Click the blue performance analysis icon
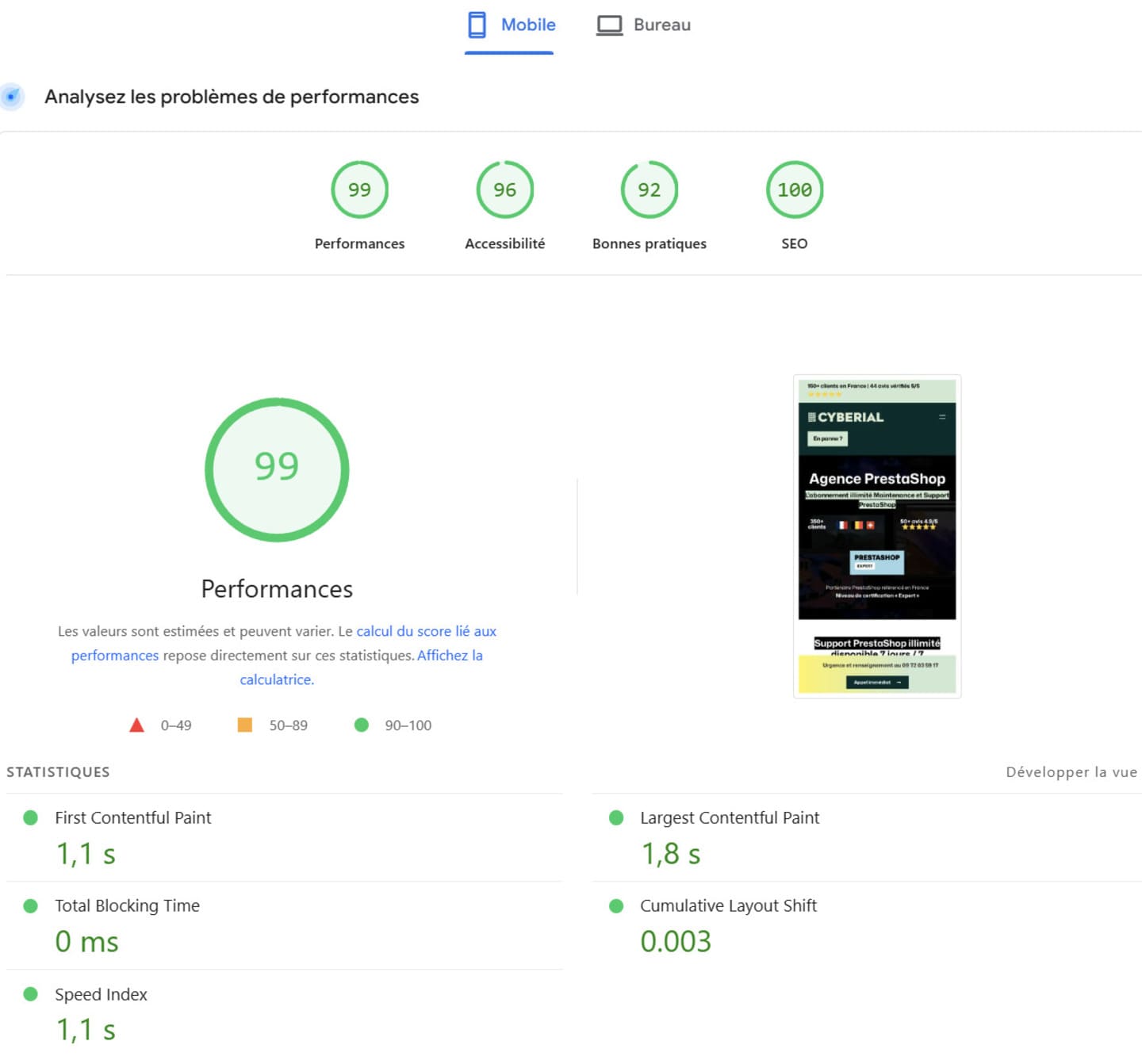 tap(12, 97)
